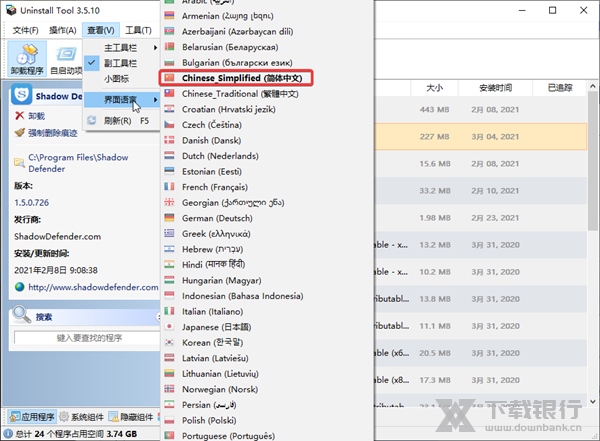Click the red X 卸载 icon

coord(19,116)
